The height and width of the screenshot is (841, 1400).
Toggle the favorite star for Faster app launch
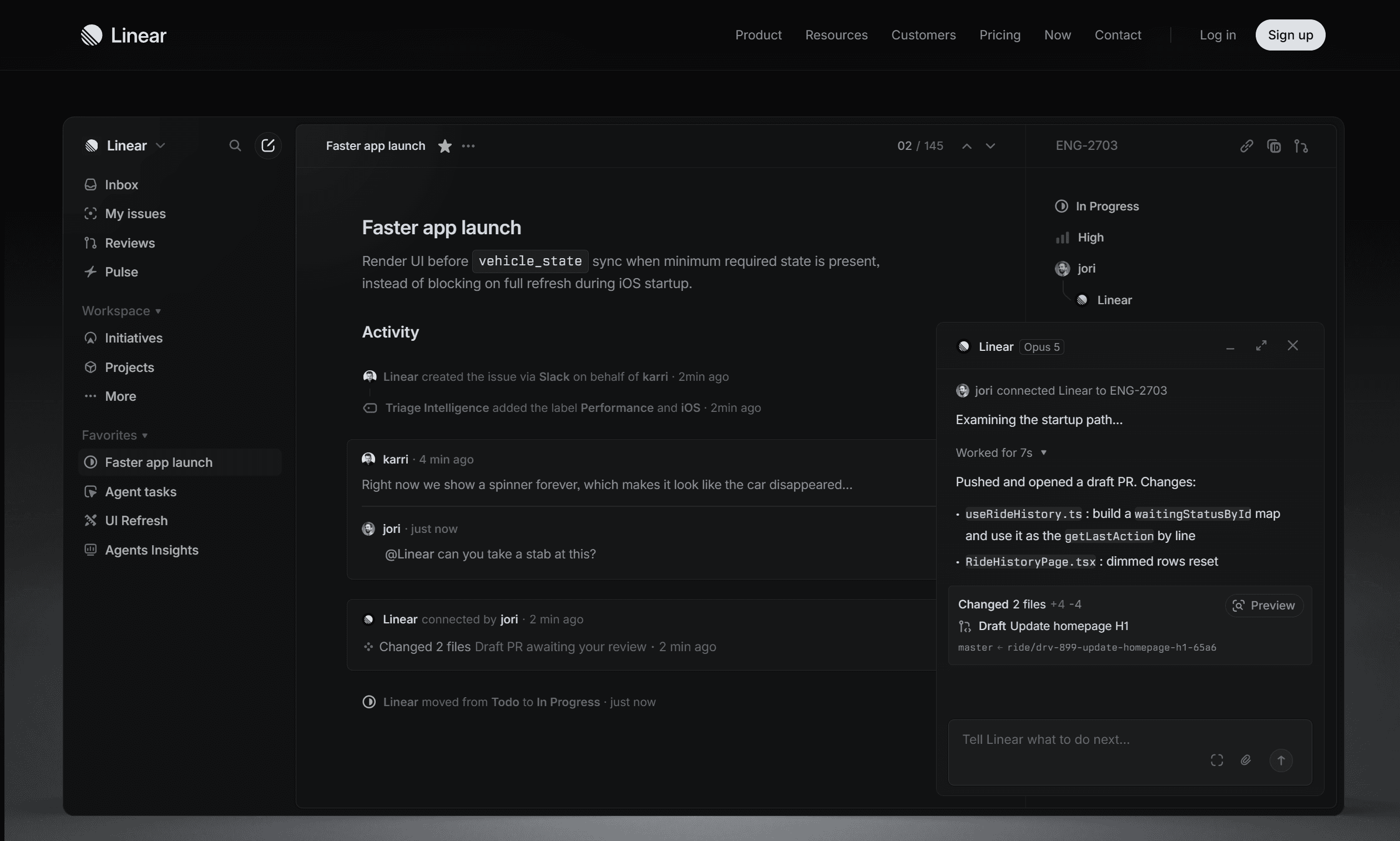tap(445, 146)
